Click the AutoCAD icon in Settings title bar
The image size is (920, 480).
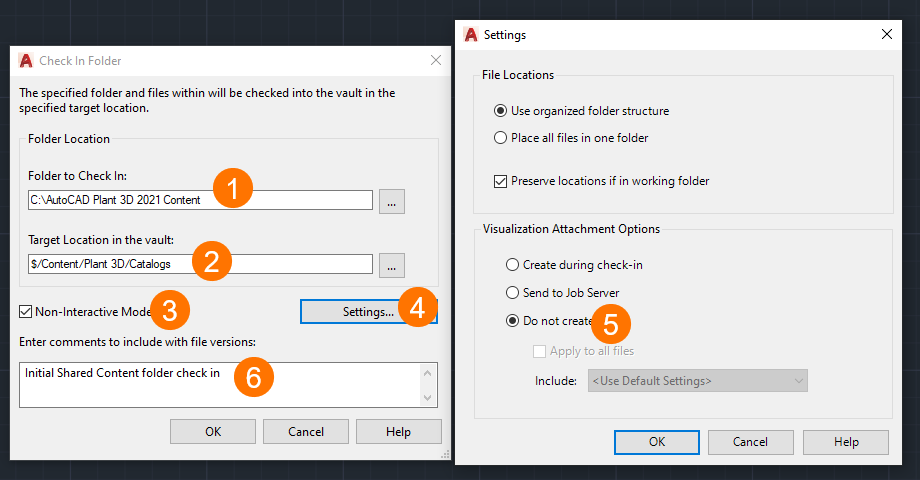[x=471, y=34]
